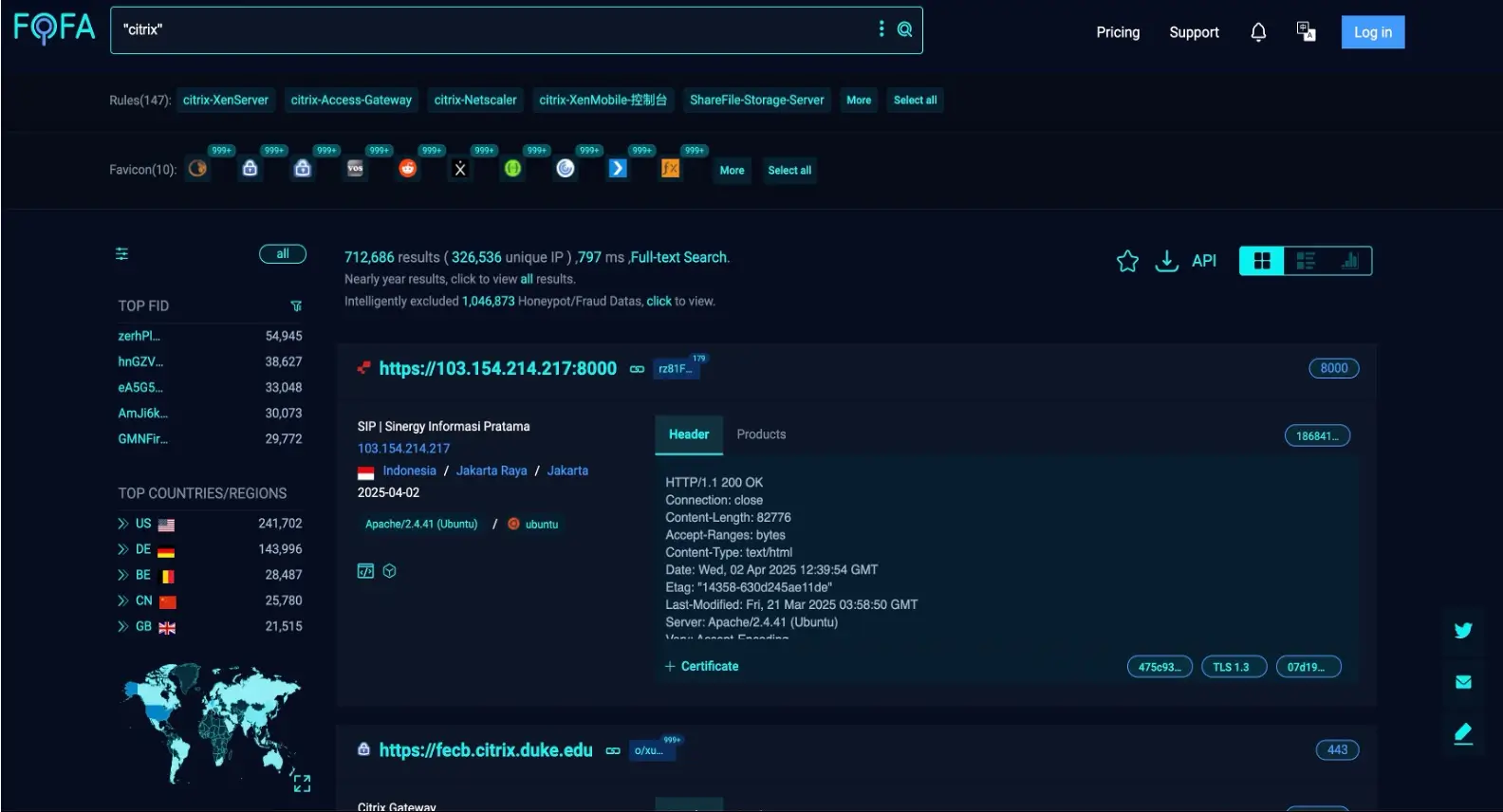The image size is (1503, 812).
Task: Filter by TLS 1.3 badge
Action: [x=1234, y=667]
